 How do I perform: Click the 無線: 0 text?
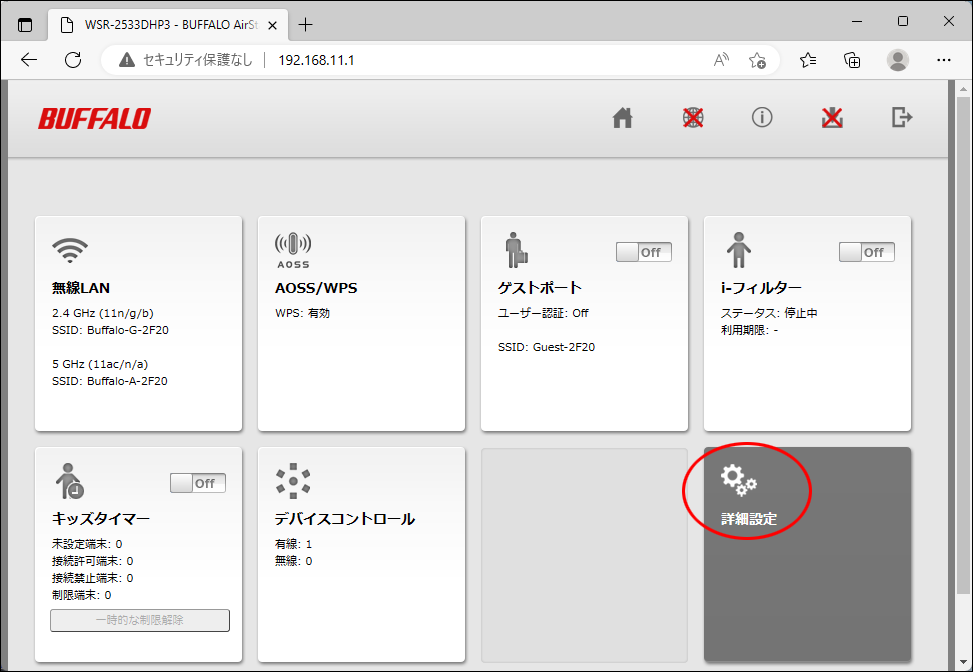294,561
